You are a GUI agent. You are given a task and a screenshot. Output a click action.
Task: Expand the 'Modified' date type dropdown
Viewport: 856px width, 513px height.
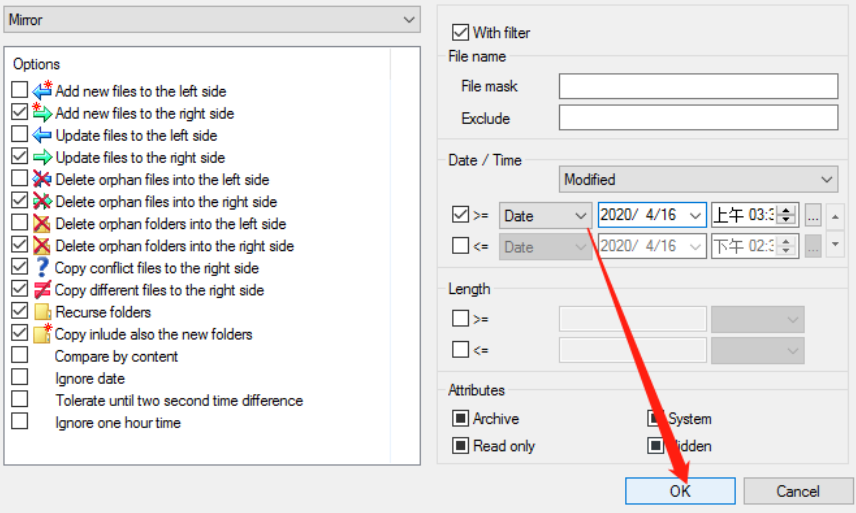(698, 180)
